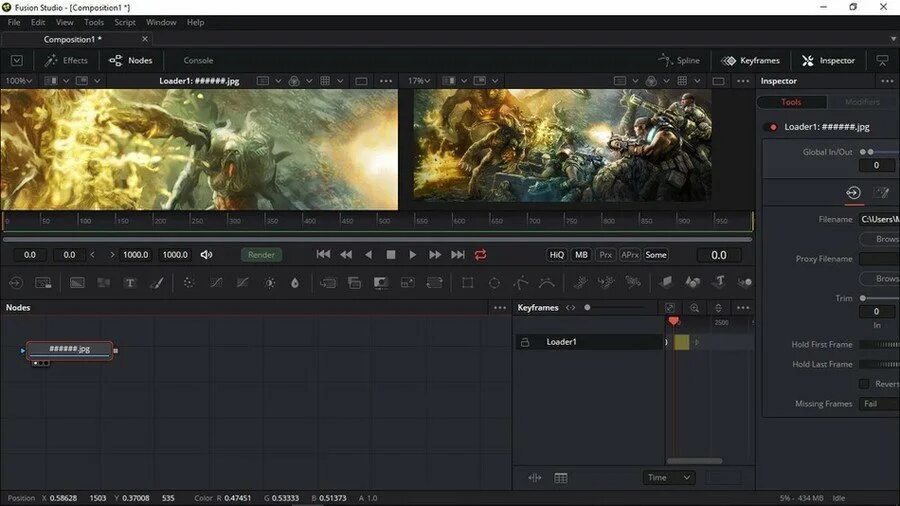
Task: Toggle loop playback button
Action: tap(480, 255)
